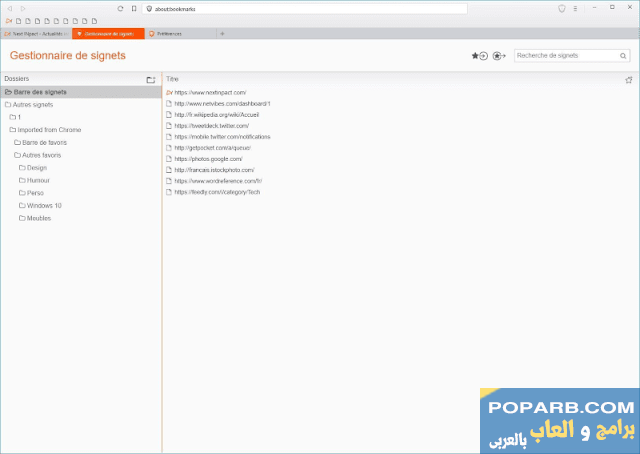Open the bookmark settings gear dropdown
Screen dimensions: 640x454
[498, 56]
